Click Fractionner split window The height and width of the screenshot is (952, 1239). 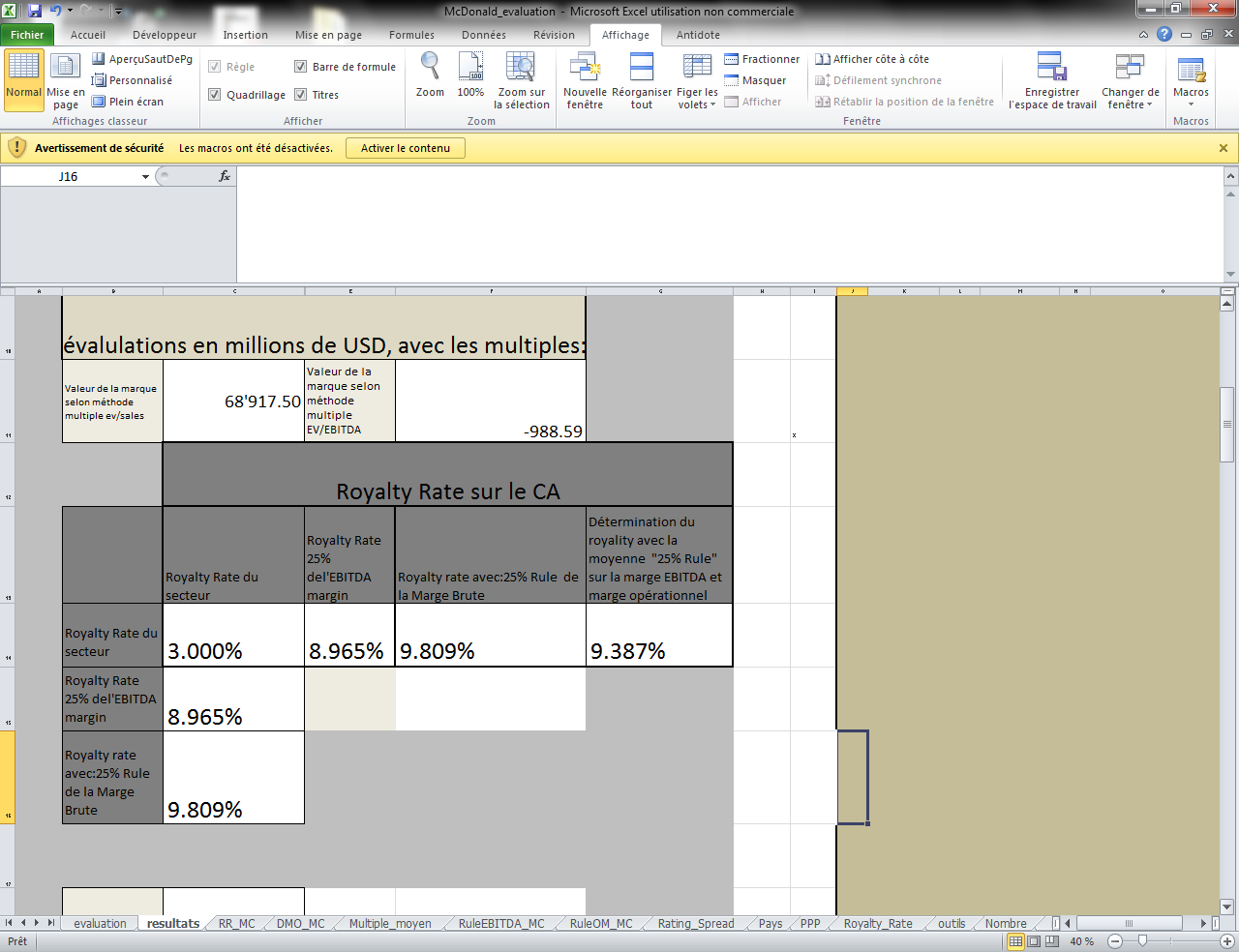coord(762,59)
